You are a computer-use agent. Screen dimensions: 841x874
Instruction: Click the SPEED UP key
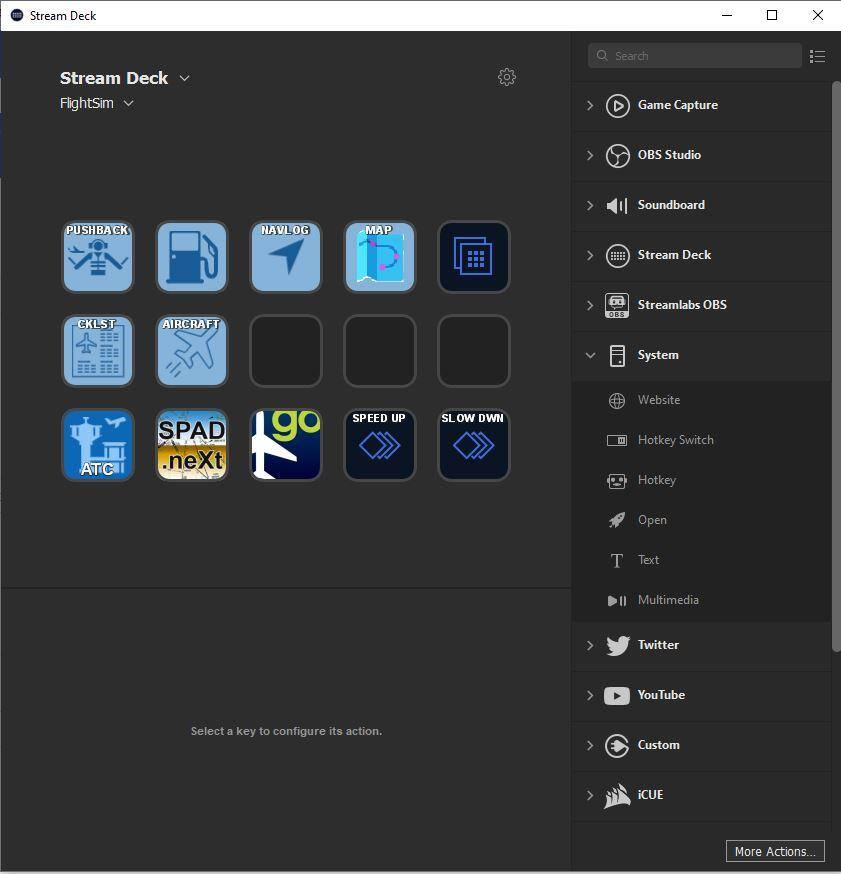pyautogui.click(x=379, y=445)
